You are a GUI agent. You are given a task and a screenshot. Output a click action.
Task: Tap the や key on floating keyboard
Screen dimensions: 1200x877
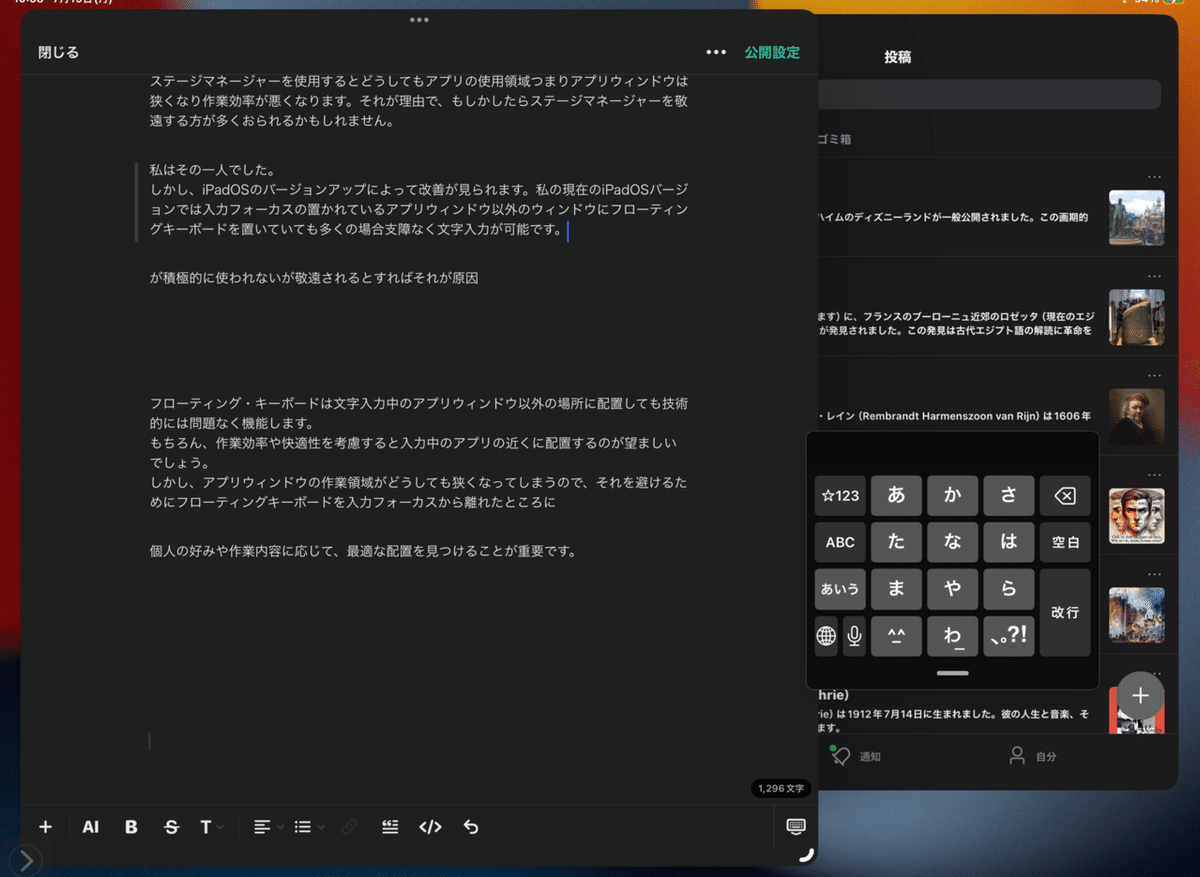click(x=952, y=589)
